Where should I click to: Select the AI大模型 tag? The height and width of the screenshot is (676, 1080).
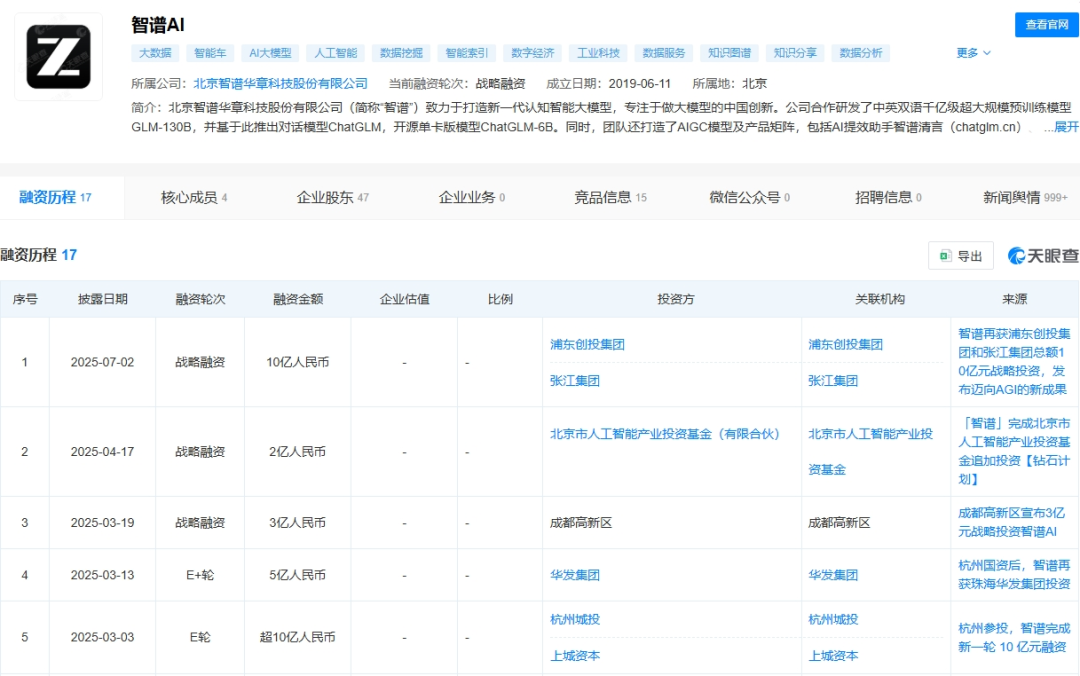pyautogui.click(x=269, y=52)
